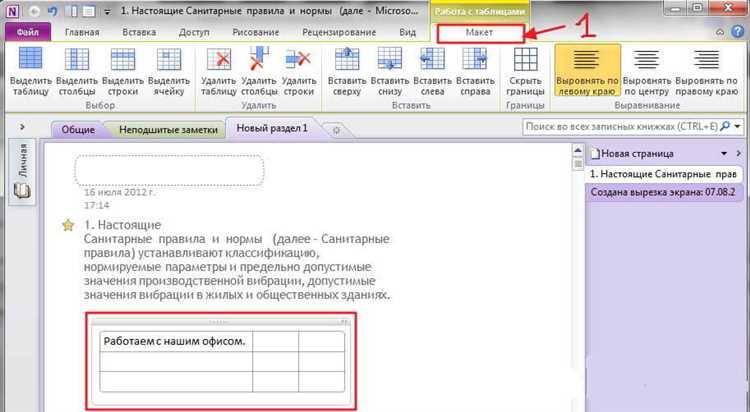Click the empty page title box
This screenshot has width=750, height=412.
point(169,170)
